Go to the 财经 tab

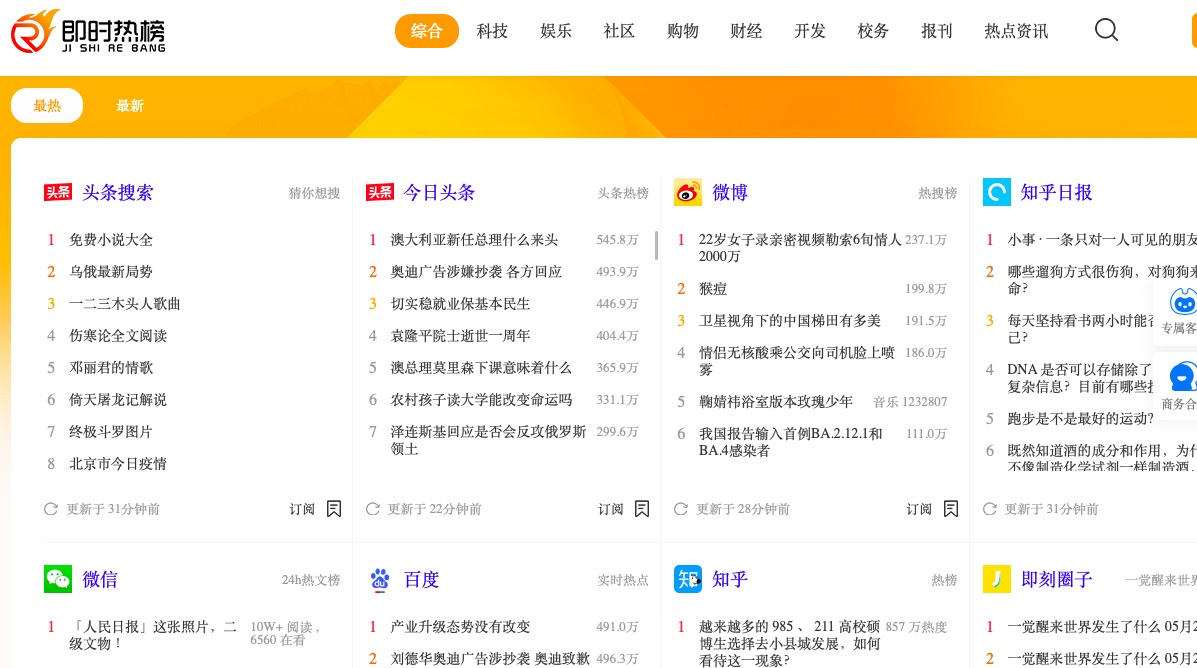pyautogui.click(x=746, y=31)
